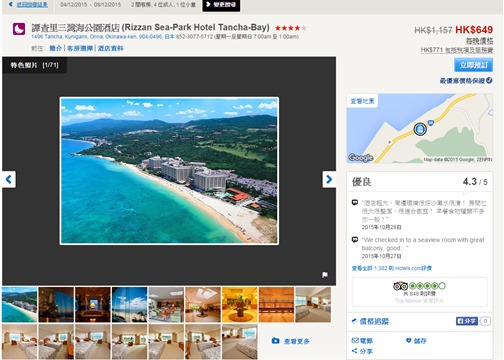
Task: Select the night exterior blue-lit thumbnail
Action: [x=56, y=305]
